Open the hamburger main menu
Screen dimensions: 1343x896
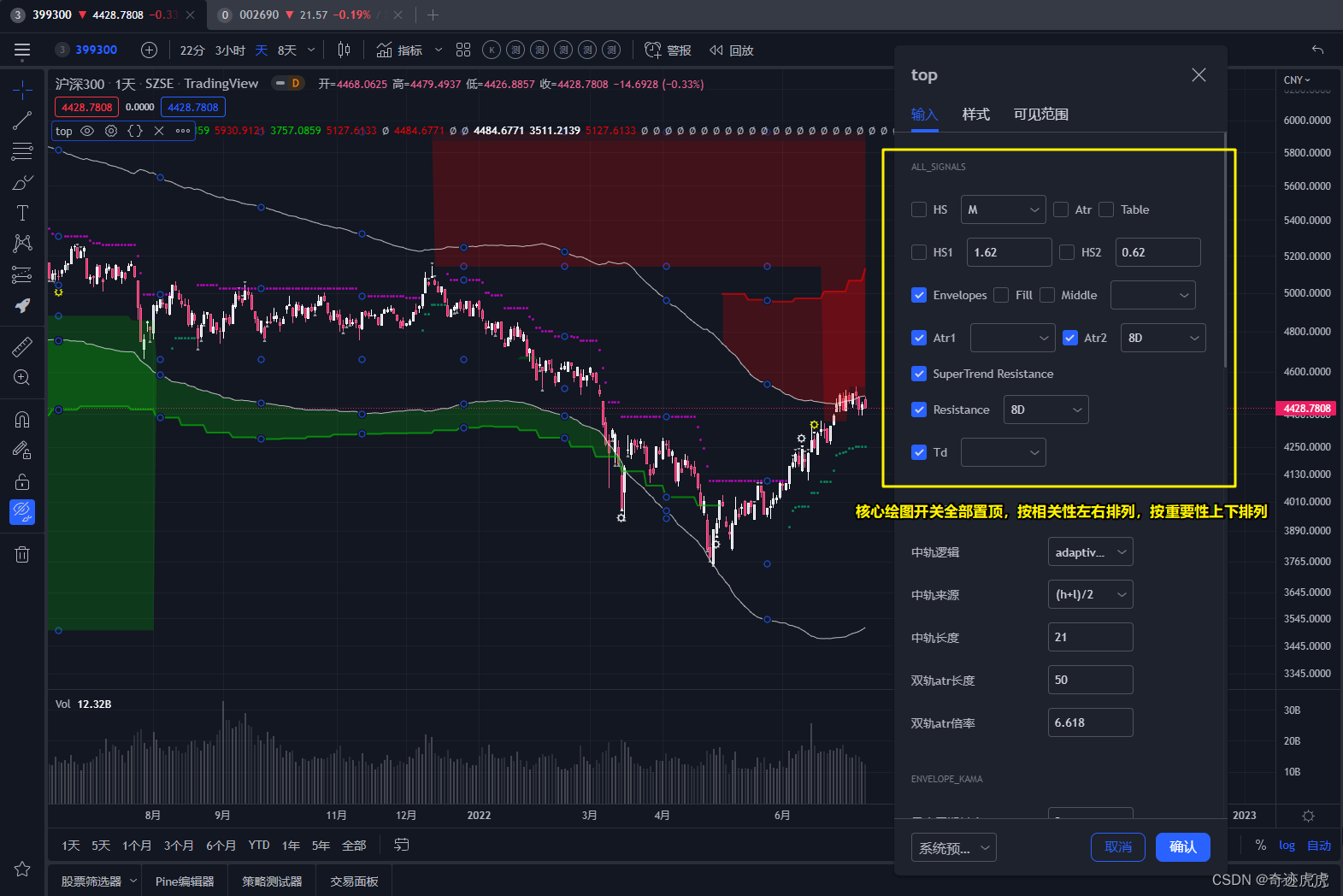(22, 50)
